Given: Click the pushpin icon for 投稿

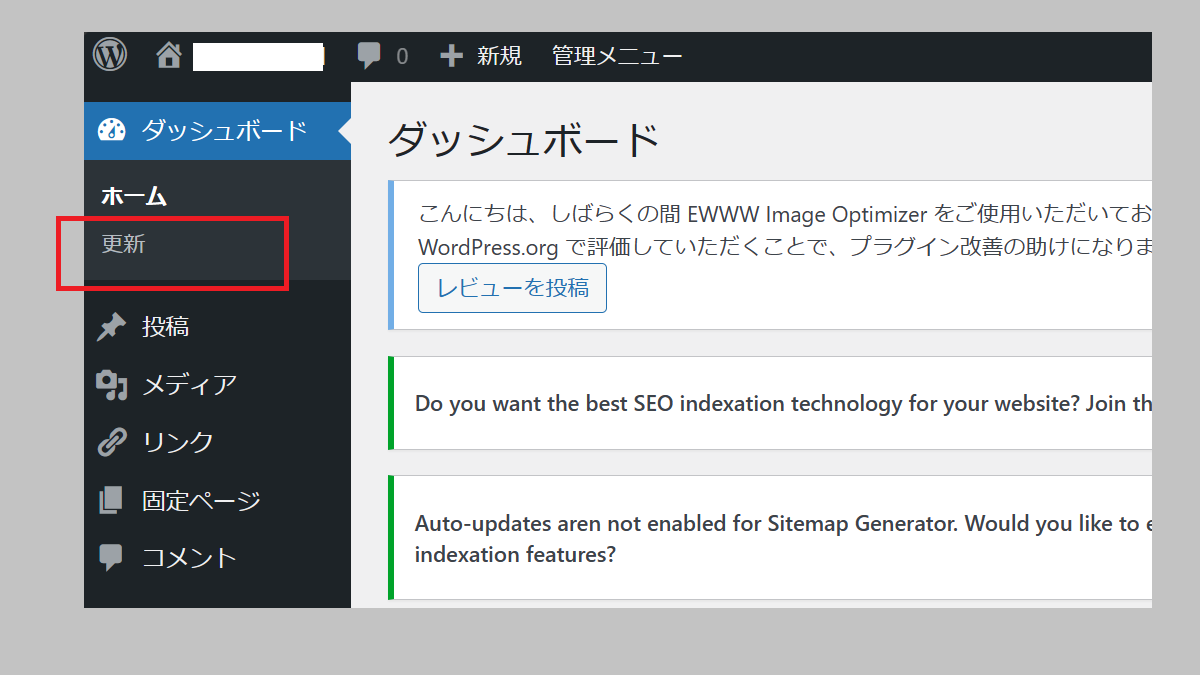Looking at the screenshot, I should [111, 327].
